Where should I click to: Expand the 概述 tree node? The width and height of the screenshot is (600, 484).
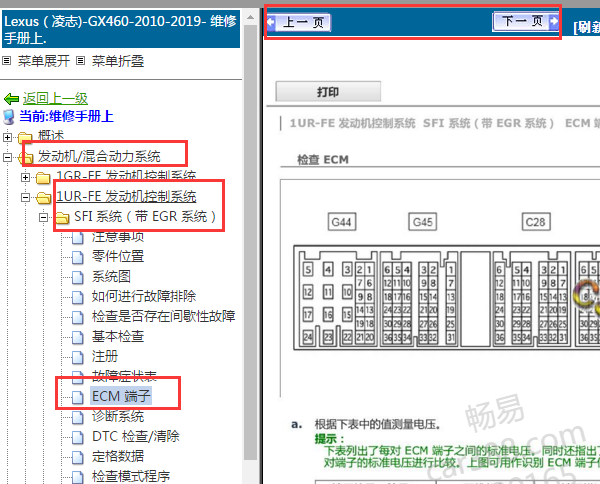tap(7, 137)
